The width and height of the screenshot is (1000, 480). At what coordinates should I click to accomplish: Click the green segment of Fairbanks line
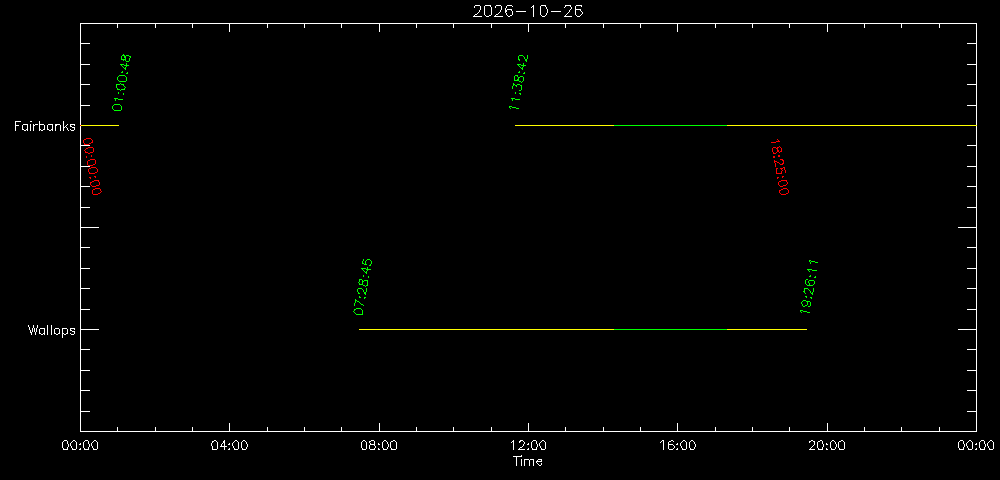[670, 126]
